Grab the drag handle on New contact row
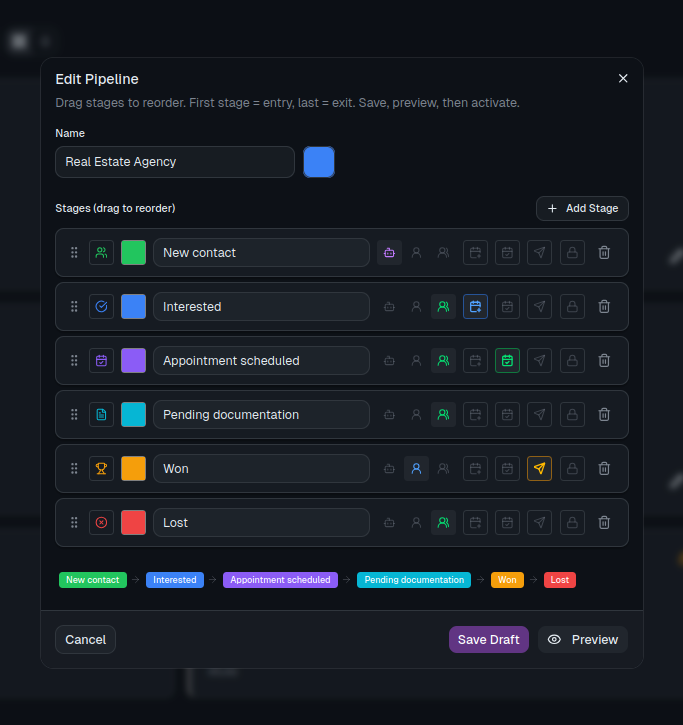The image size is (683, 725). coord(74,252)
